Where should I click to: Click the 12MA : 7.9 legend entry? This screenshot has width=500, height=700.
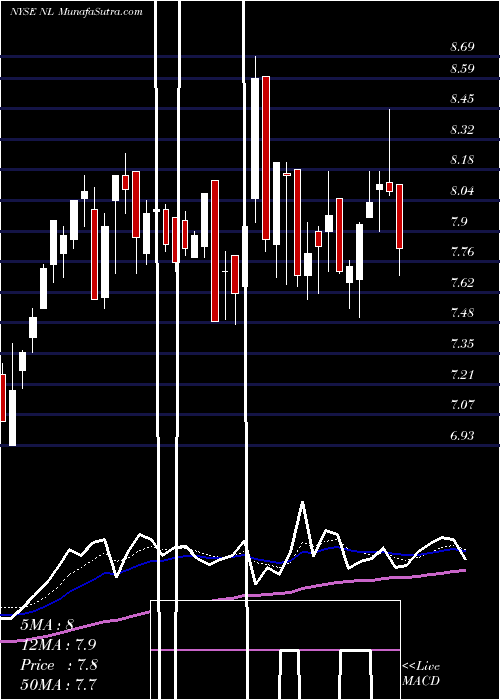click(x=58, y=645)
